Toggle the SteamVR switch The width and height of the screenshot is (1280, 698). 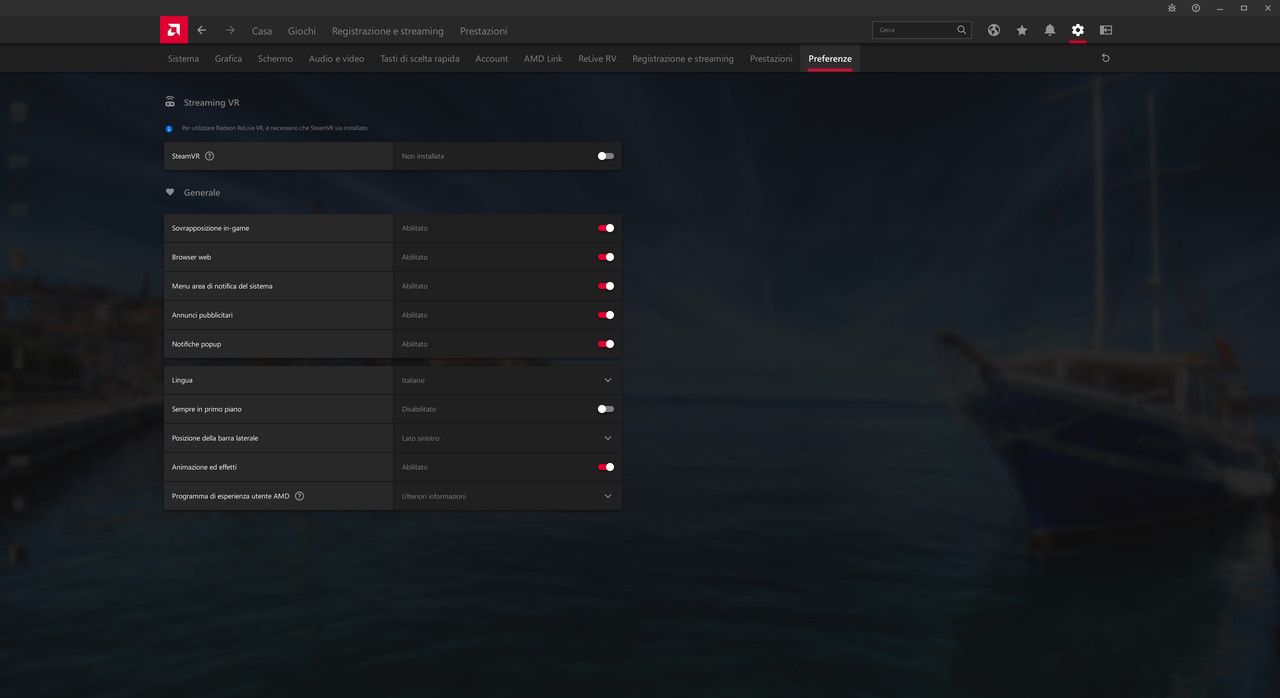point(606,156)
